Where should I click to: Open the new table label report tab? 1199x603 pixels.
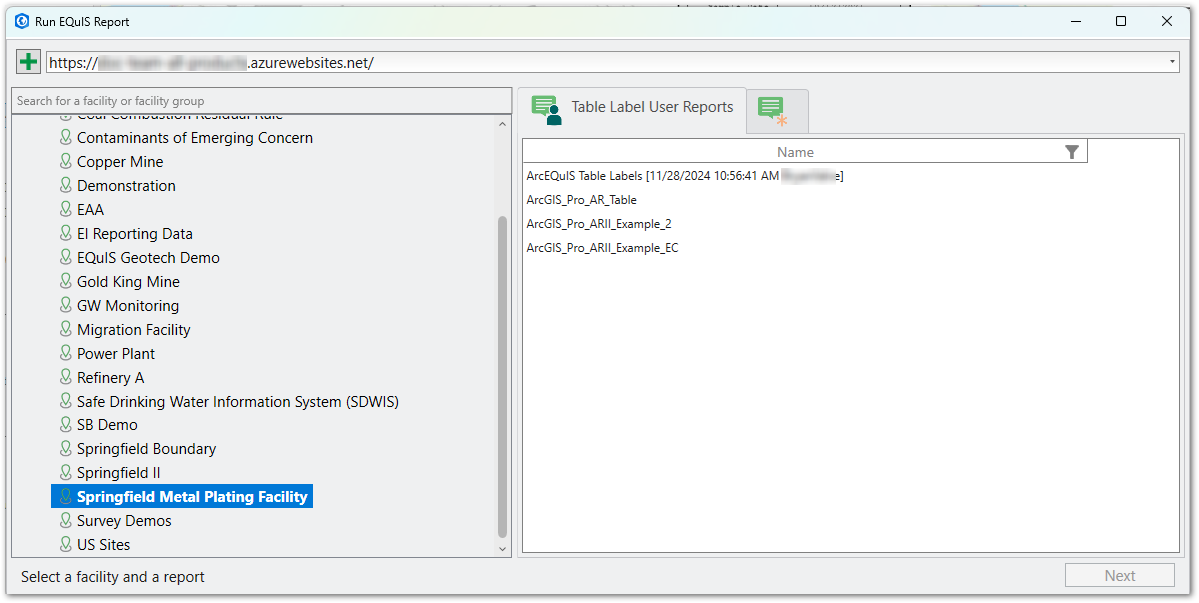(x=778, y=111)
